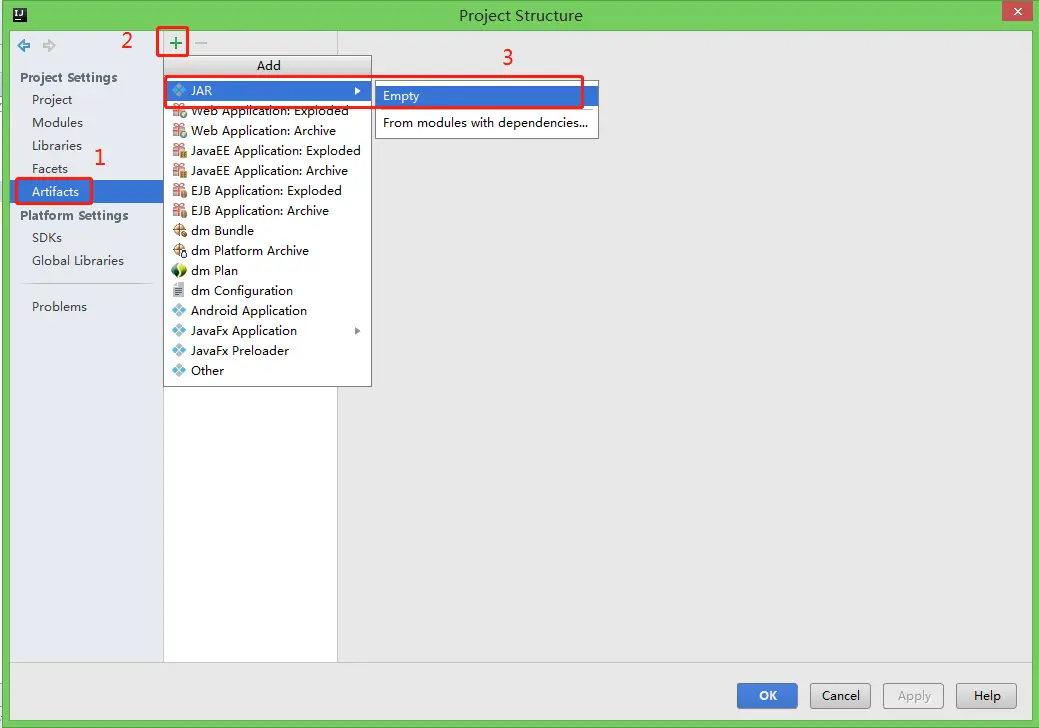Click the JAR diamond icon
Image resolution: width=1039 pixels, height=728 pixels.
(x=179, y=90)
